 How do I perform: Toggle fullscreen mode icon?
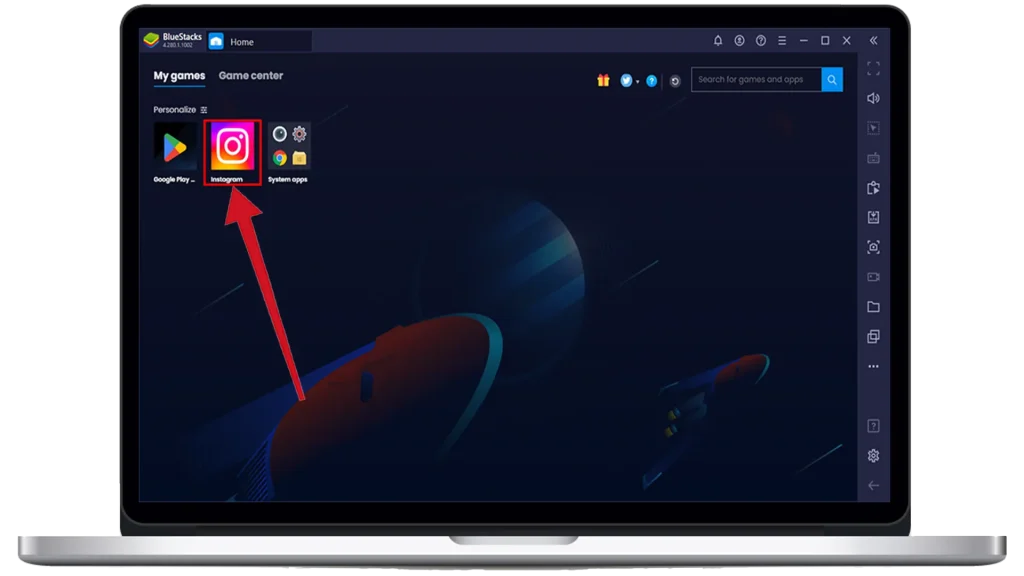(x=873, y=69)
